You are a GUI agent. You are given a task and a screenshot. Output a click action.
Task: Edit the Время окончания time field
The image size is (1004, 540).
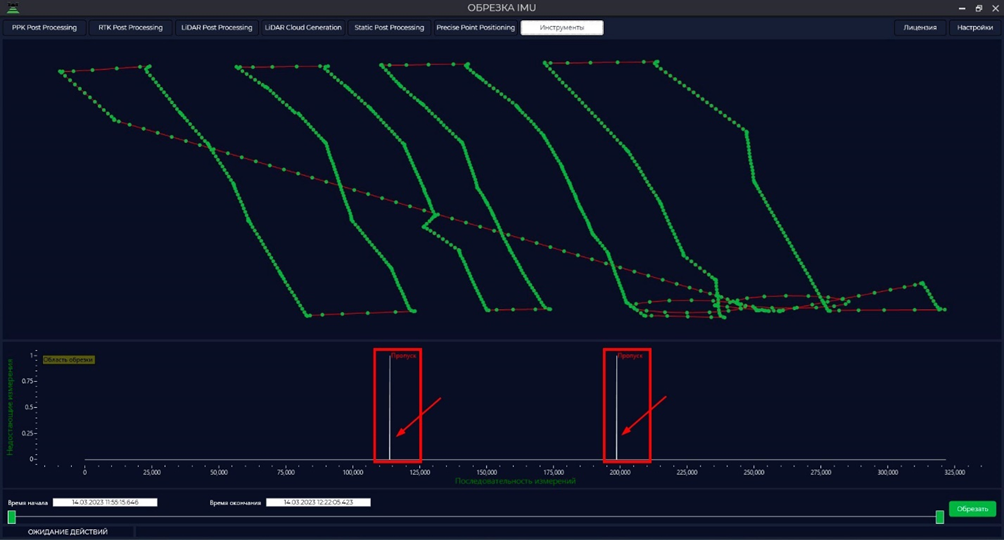click(x=318, y=502)
